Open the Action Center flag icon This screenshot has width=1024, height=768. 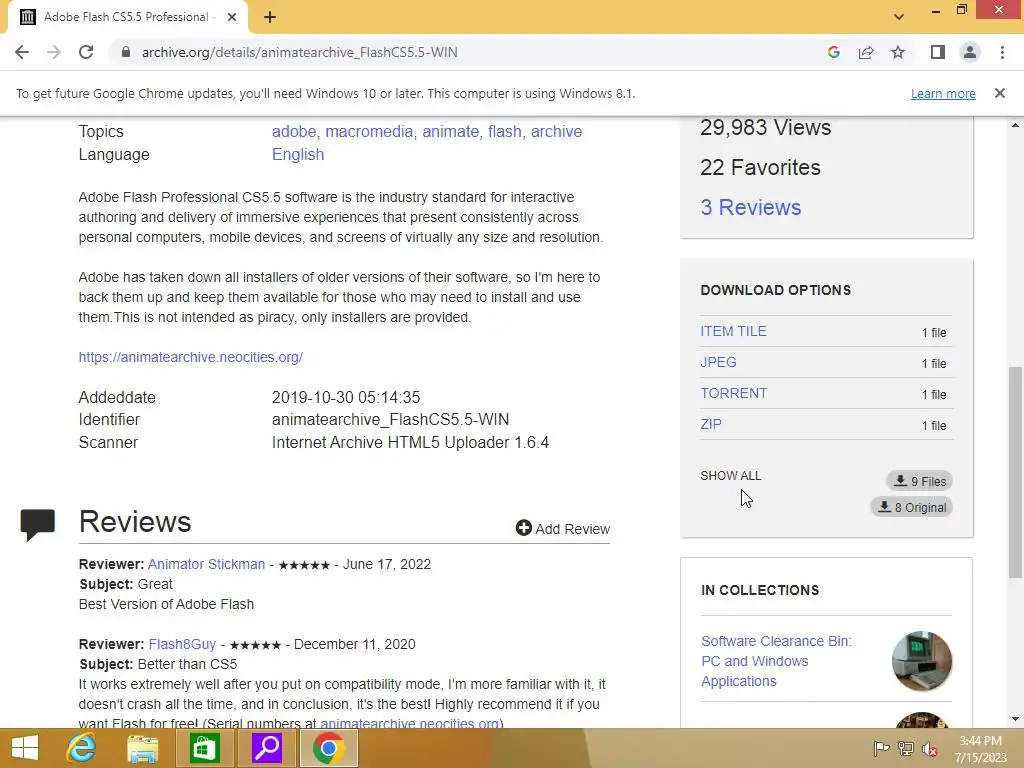[x=881, y=748]
